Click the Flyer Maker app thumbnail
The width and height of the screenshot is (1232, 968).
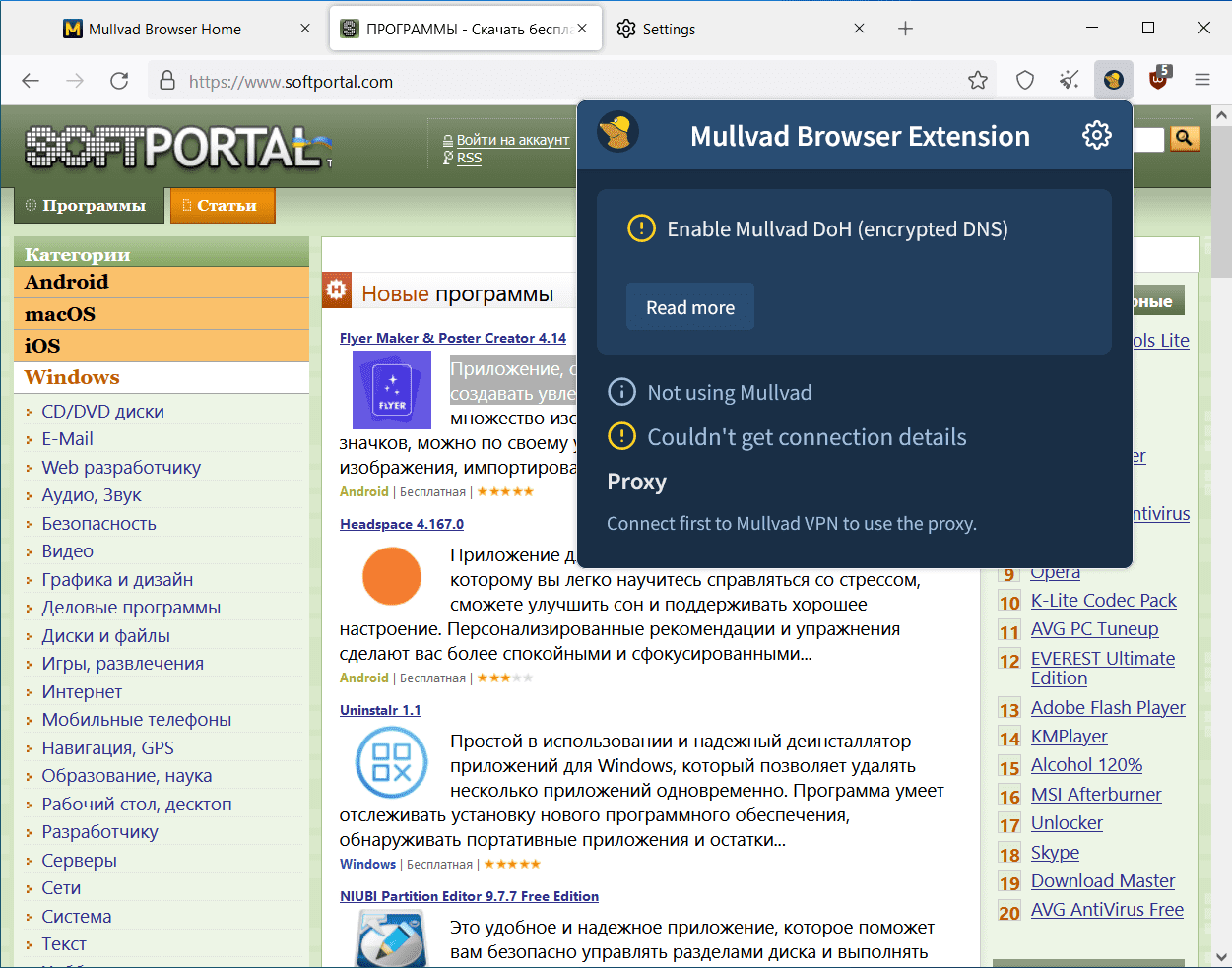392,390
